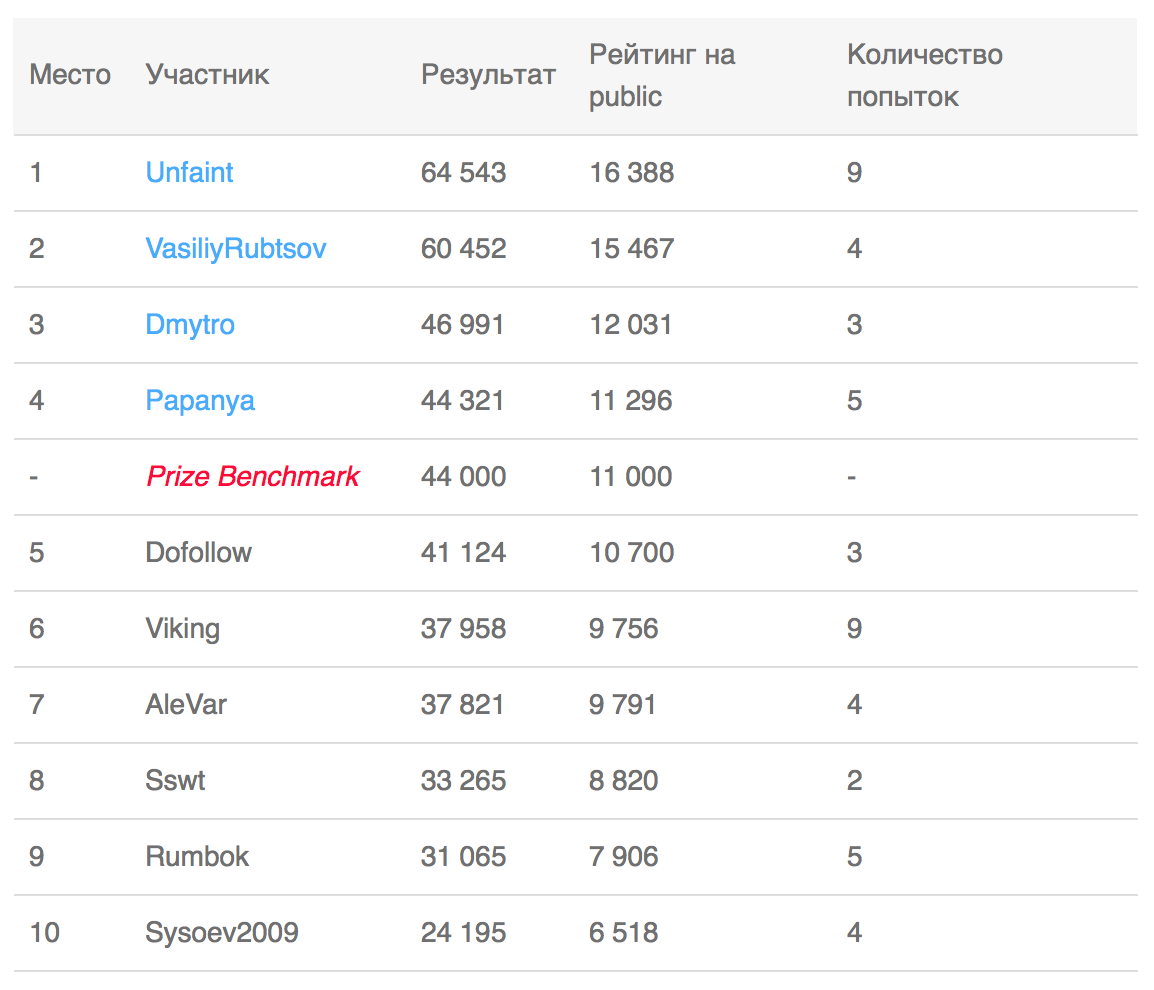
Task: Click the top result value 64 543
Action: pyautogui.click(x=463, y=172)
